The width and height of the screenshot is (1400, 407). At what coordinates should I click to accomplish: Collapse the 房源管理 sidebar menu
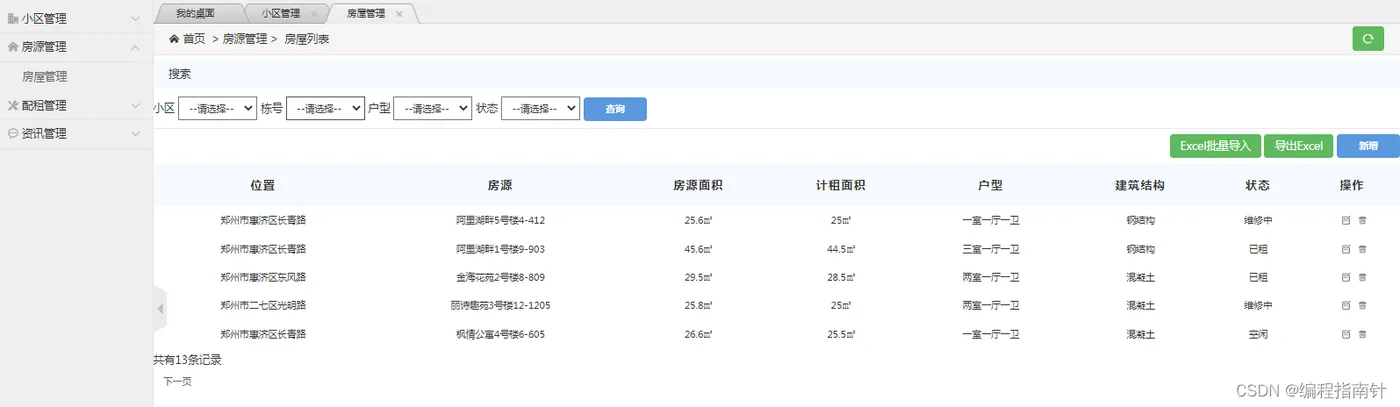pyautogui.click(x=76, y=47)
